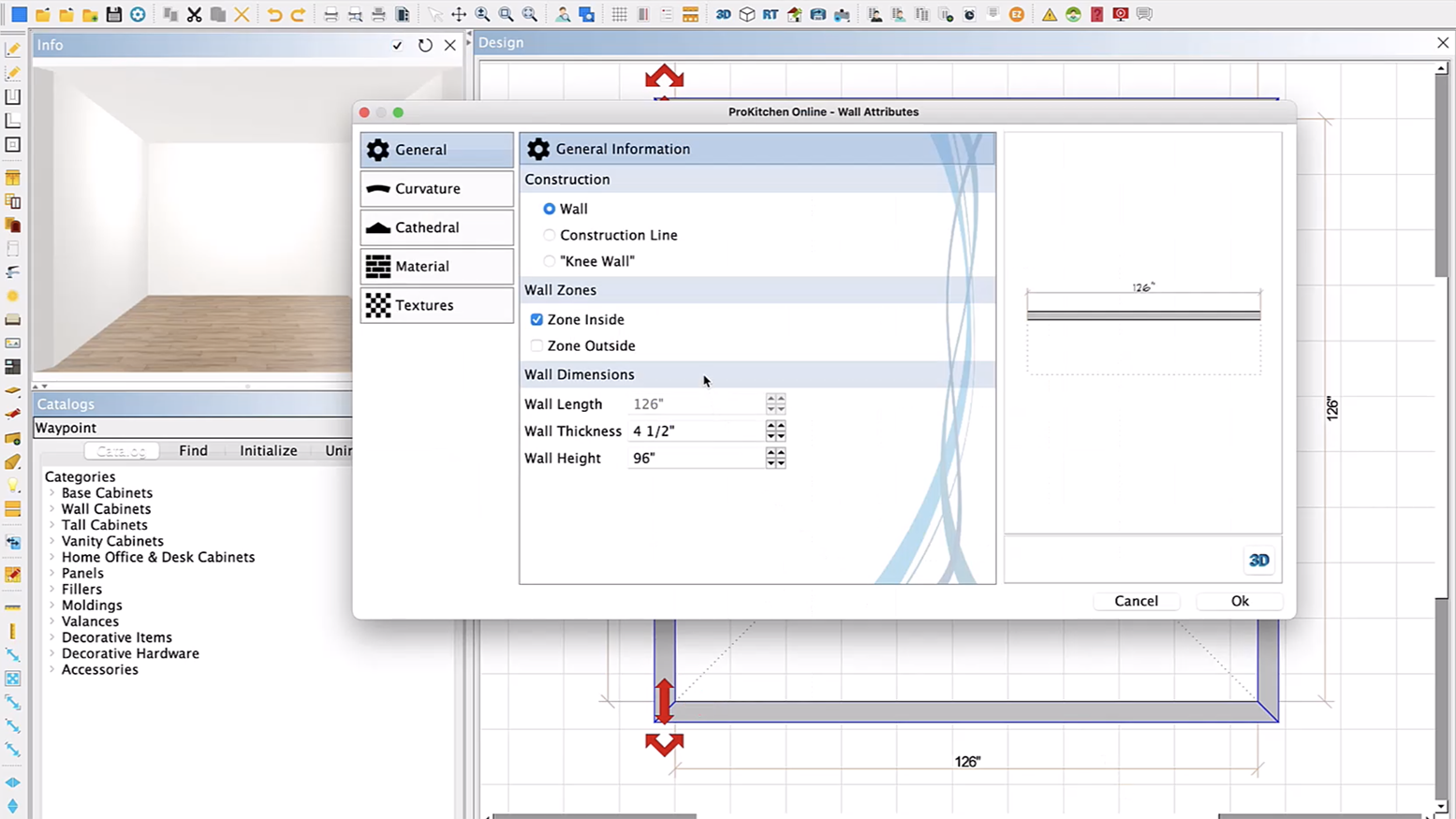Uncheck the Zone Inside checkbox
1456x819 pixels.
537,319
